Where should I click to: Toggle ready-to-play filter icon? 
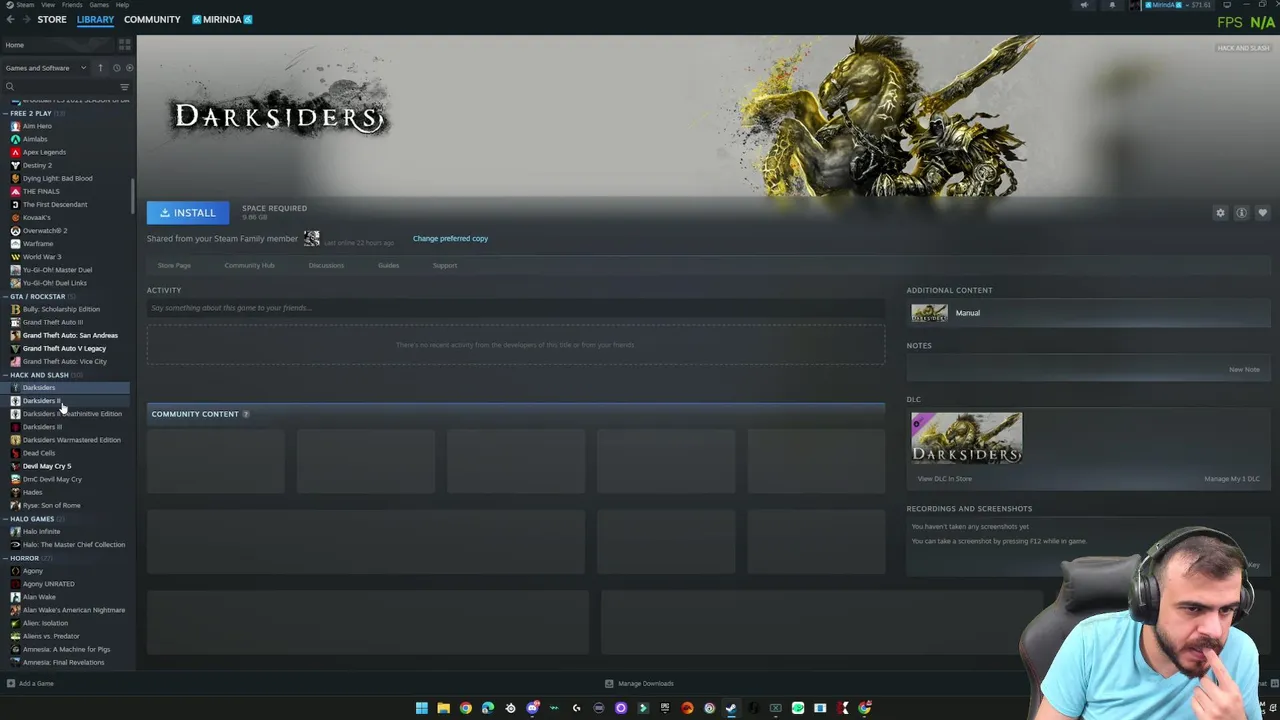pyautogui.click(x=129, y=68)
